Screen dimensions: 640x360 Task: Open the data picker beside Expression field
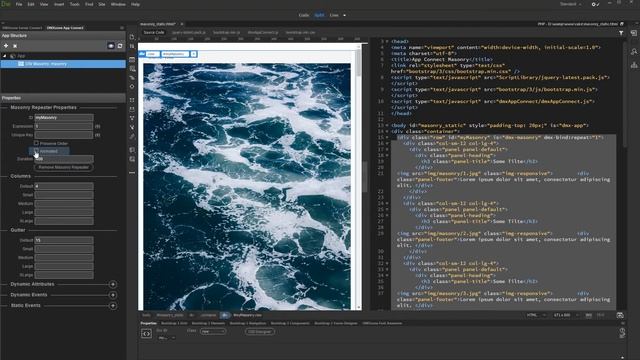click(x=98, y=126)
